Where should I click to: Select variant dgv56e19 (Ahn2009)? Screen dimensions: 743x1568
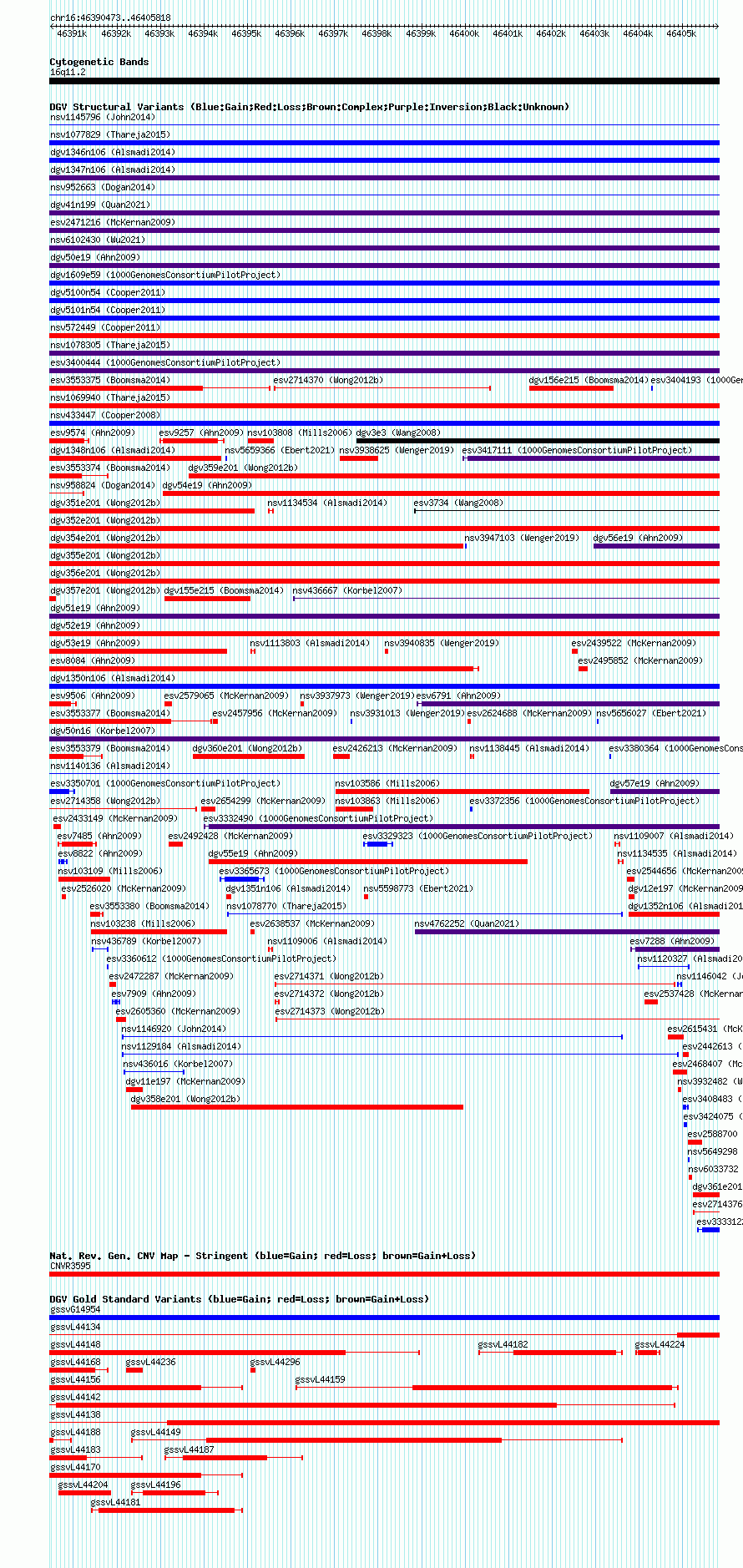click(638, 538)
